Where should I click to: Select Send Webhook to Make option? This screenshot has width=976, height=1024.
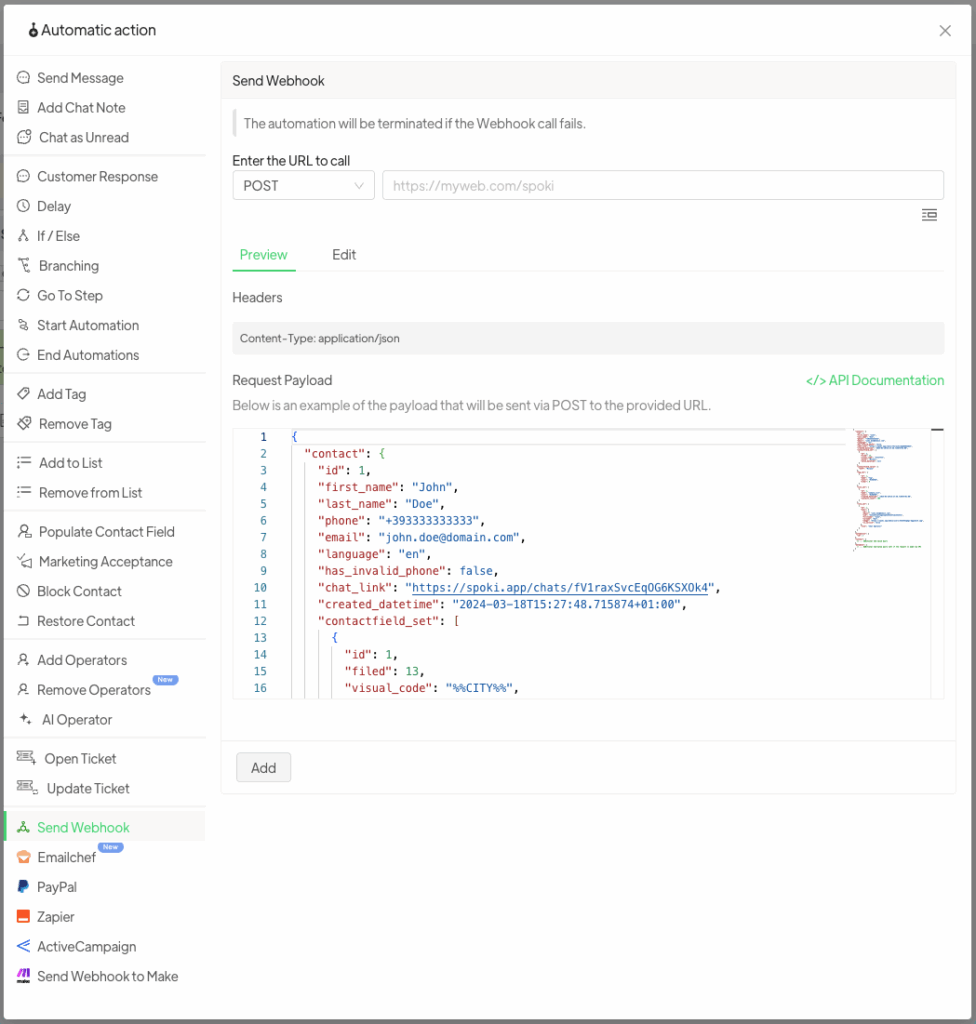(x=107, y=976)
